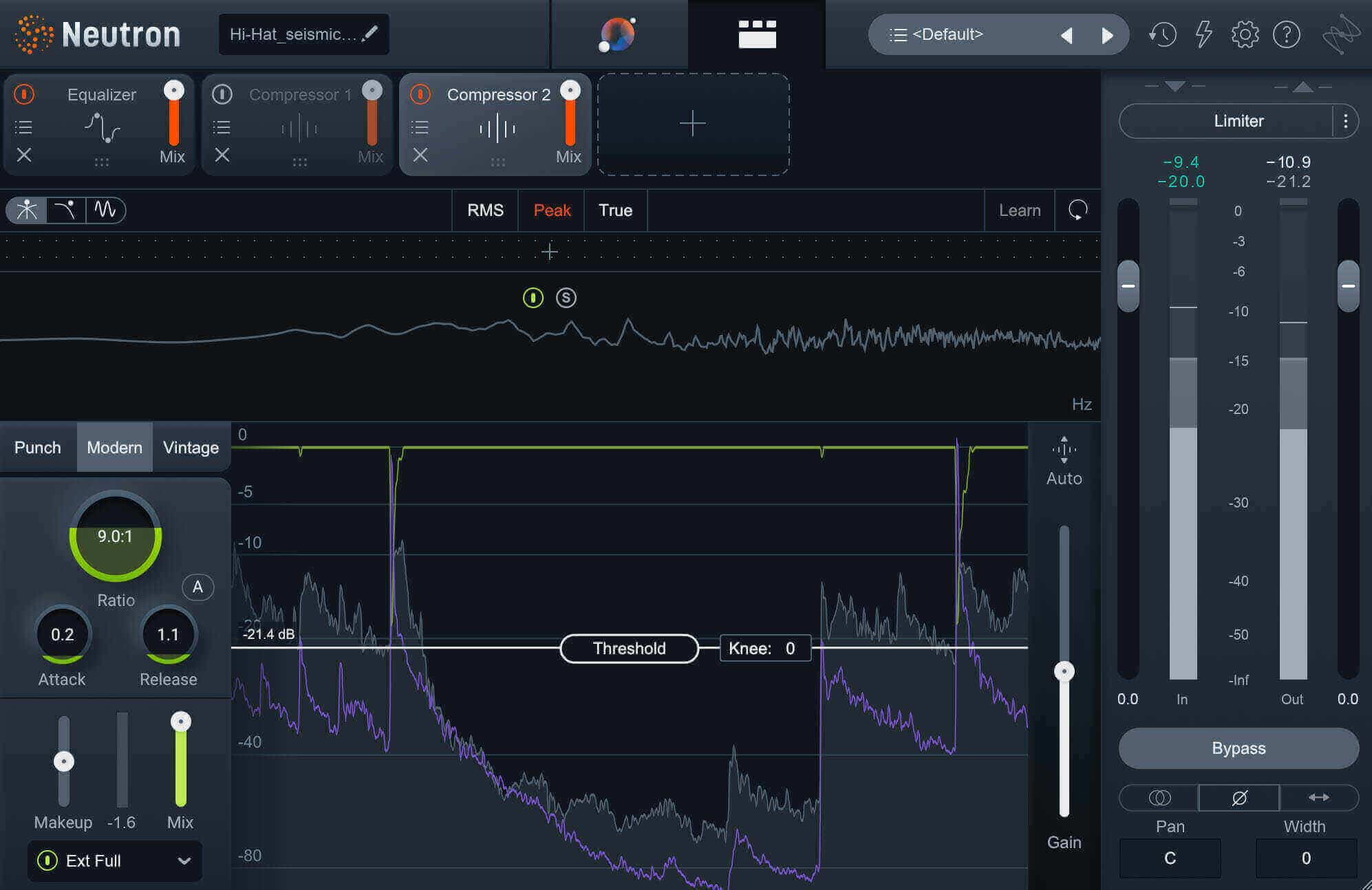Solo the band with S button
Image resolution: width=1372 pixels, height=890 pixels.
(x=566, y=298)
